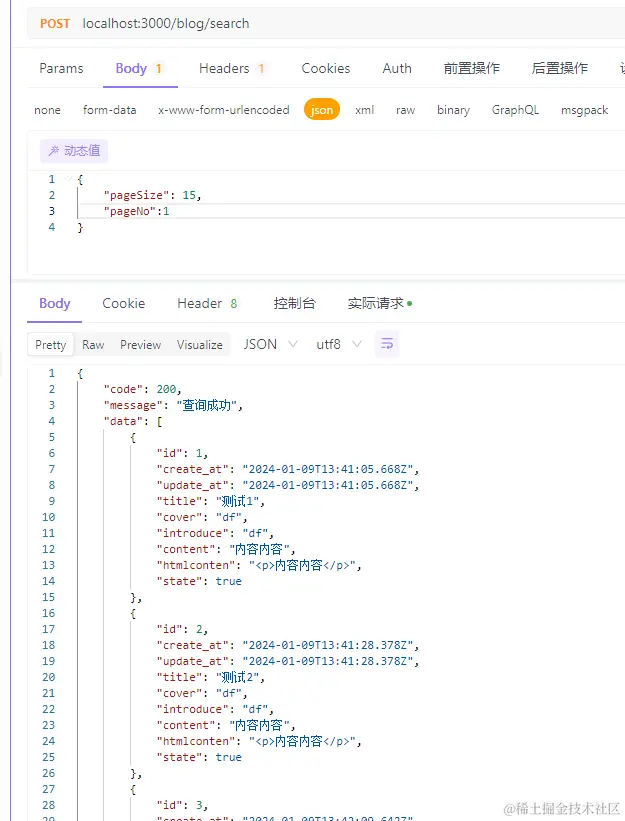
Task: Click the "pageNo":1 line in request
Action: point(137,211)
